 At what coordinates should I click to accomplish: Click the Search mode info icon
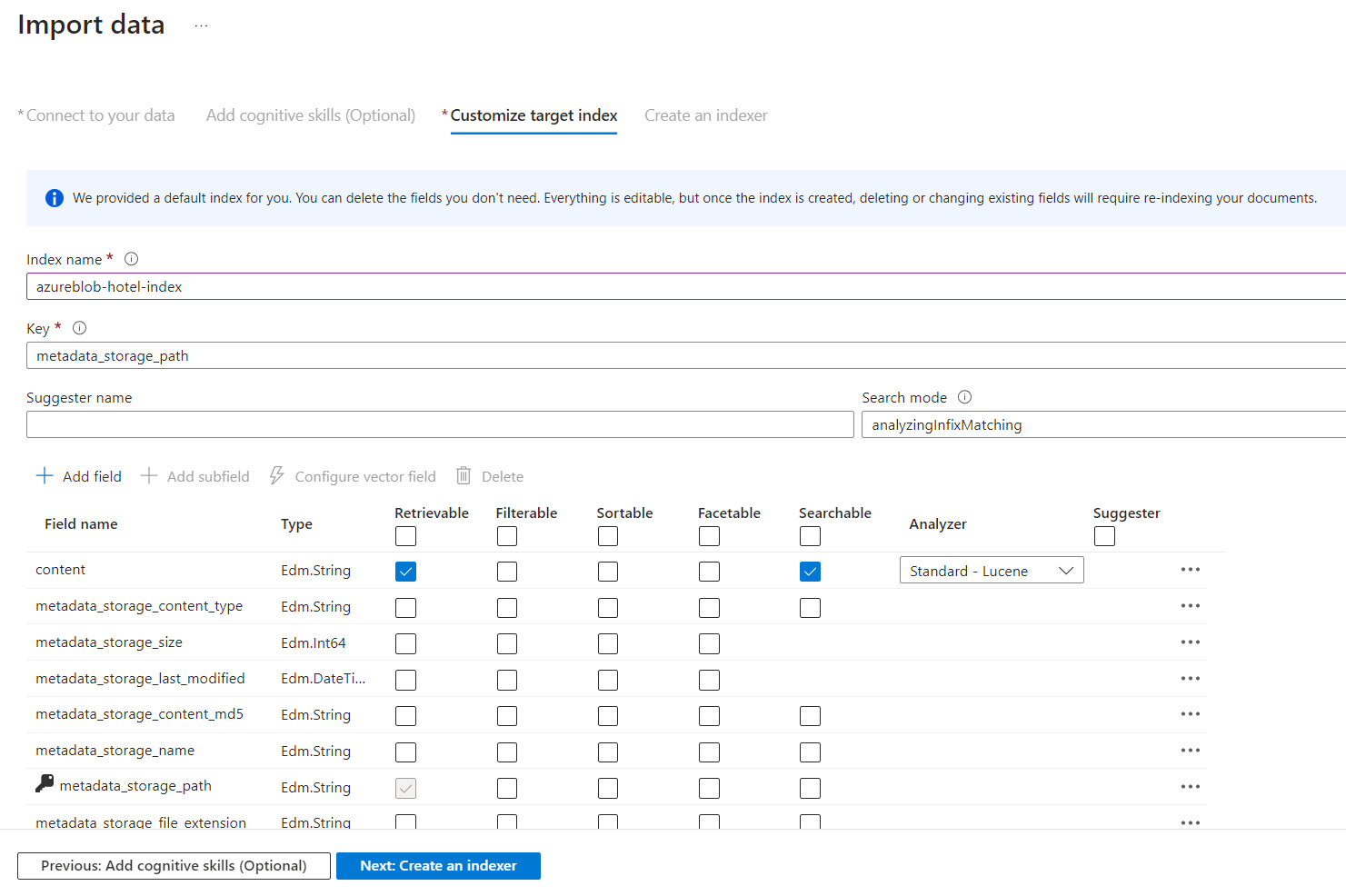(965, 397)
